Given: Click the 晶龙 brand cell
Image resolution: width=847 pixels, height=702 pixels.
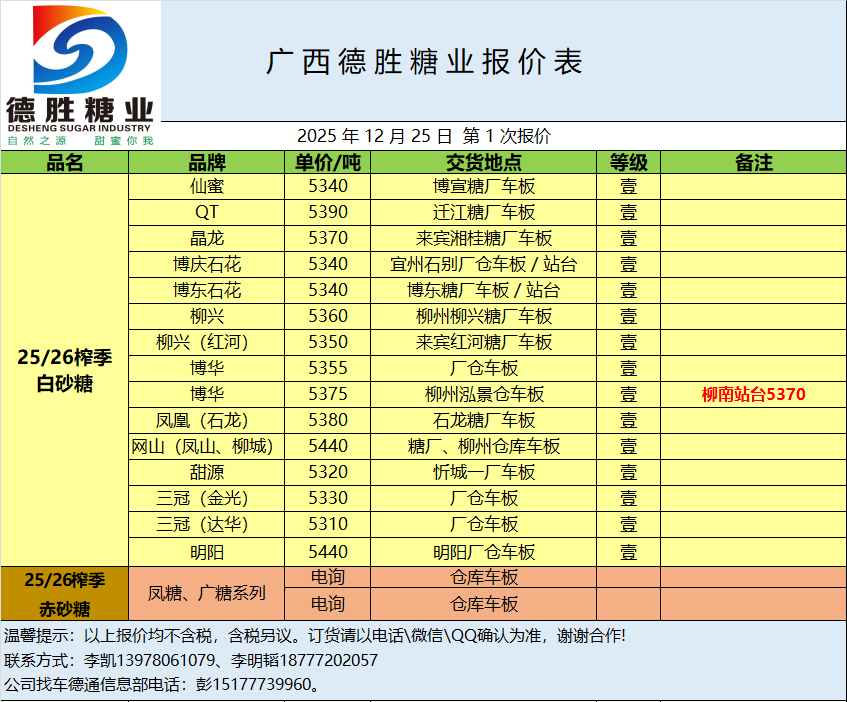Looking at the screenshot, I should (x=207, y=238).
